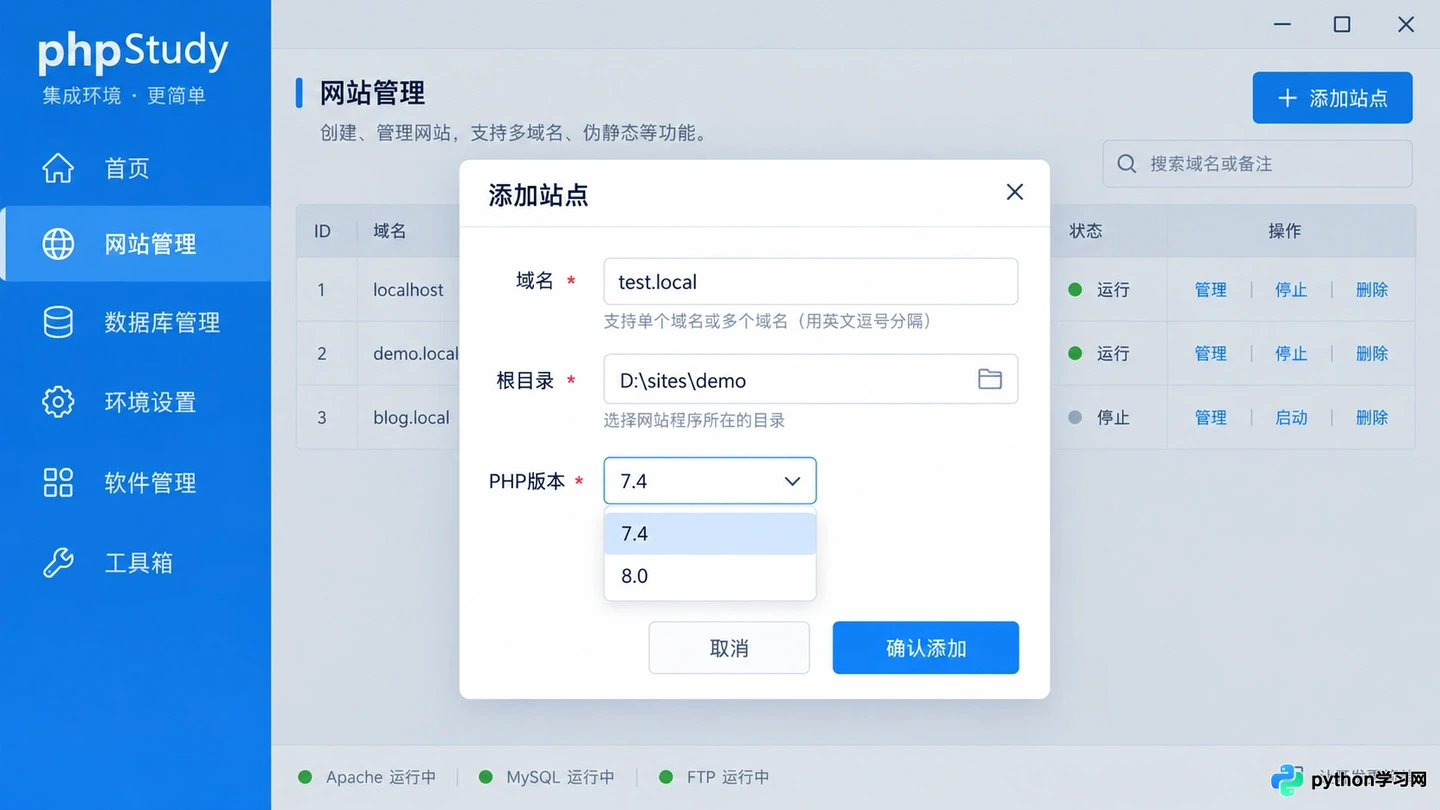Click the magnifier icon in search box

point(1127,164)
